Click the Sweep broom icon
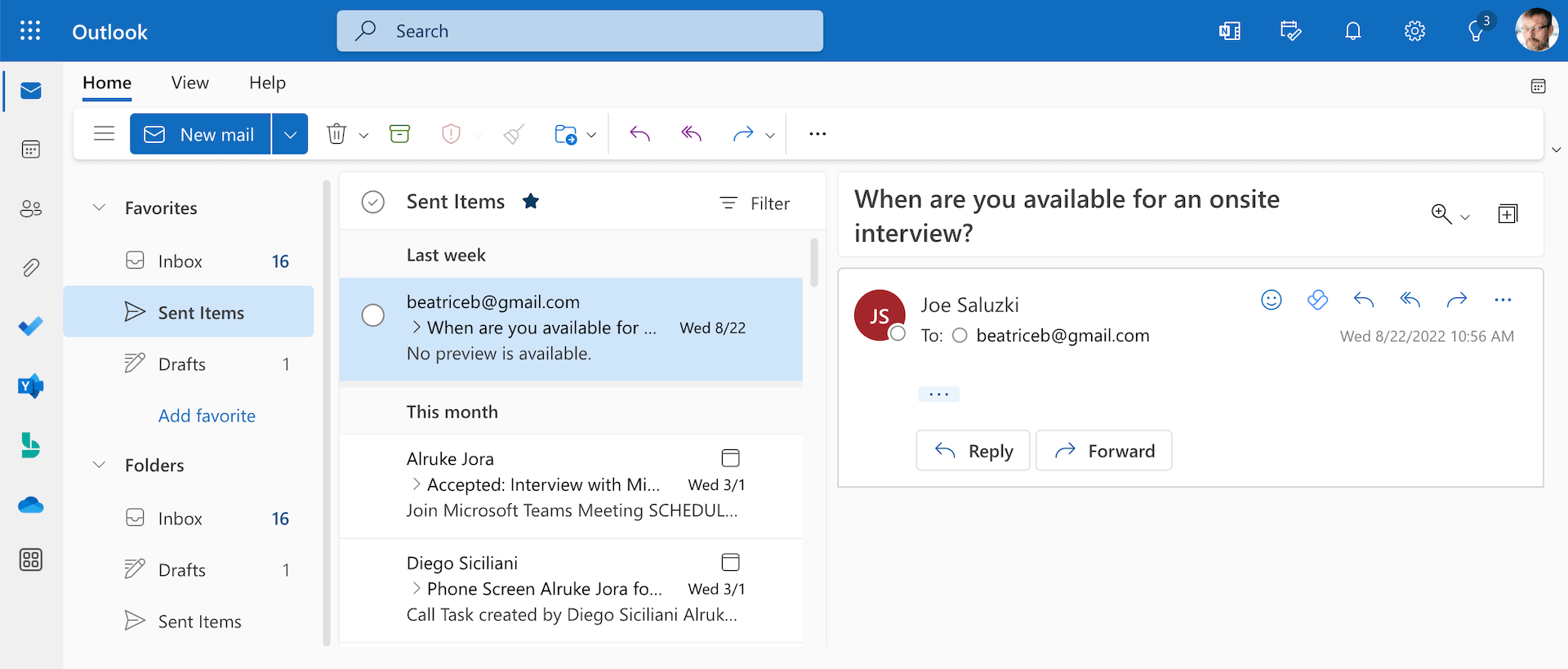 coord(514,134)
